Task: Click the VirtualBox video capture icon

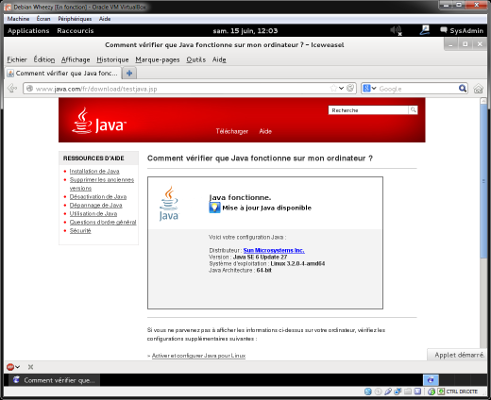Action: 417,391
